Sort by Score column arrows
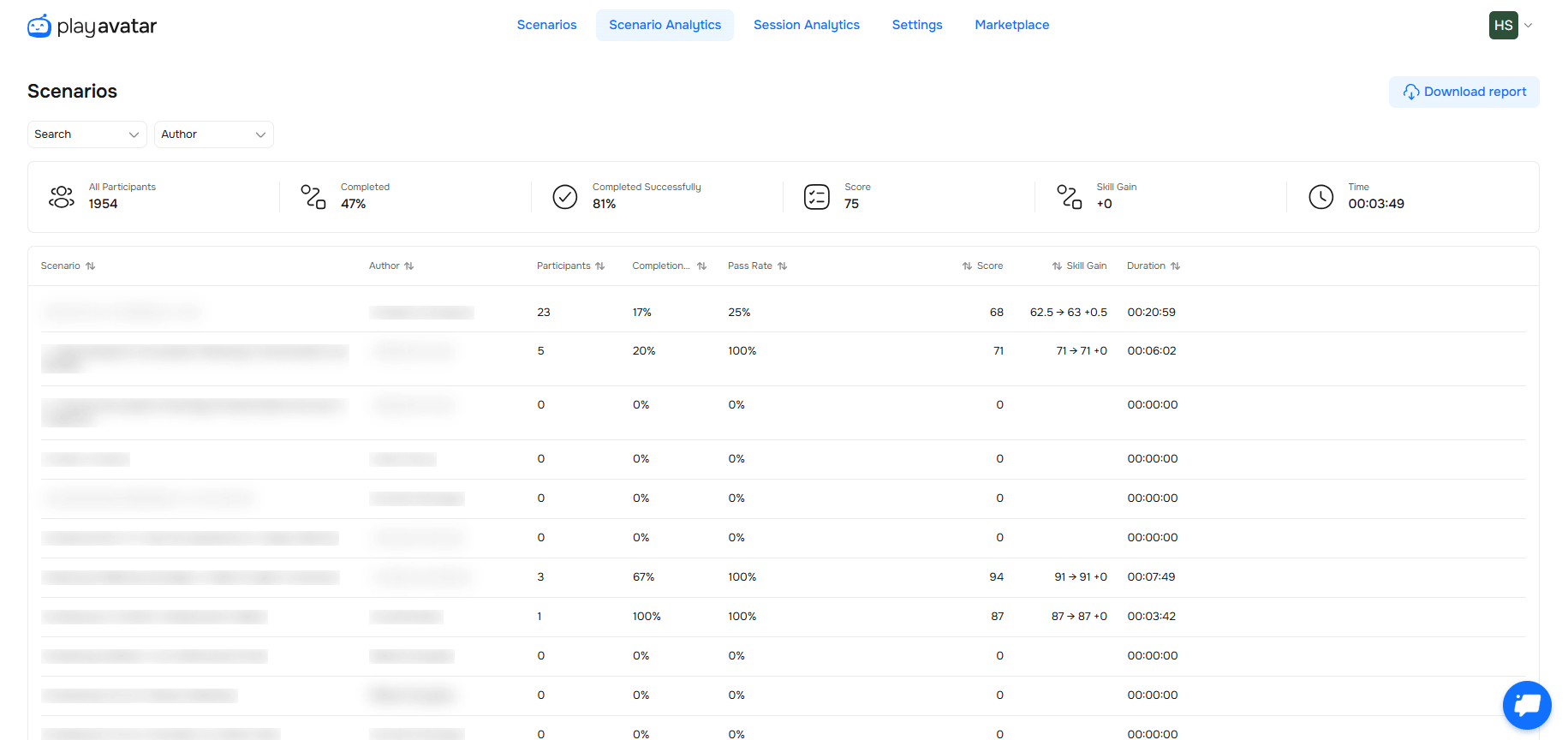Image resolution: width=1568 pixels, height=740 pixels. coord(967,266)
